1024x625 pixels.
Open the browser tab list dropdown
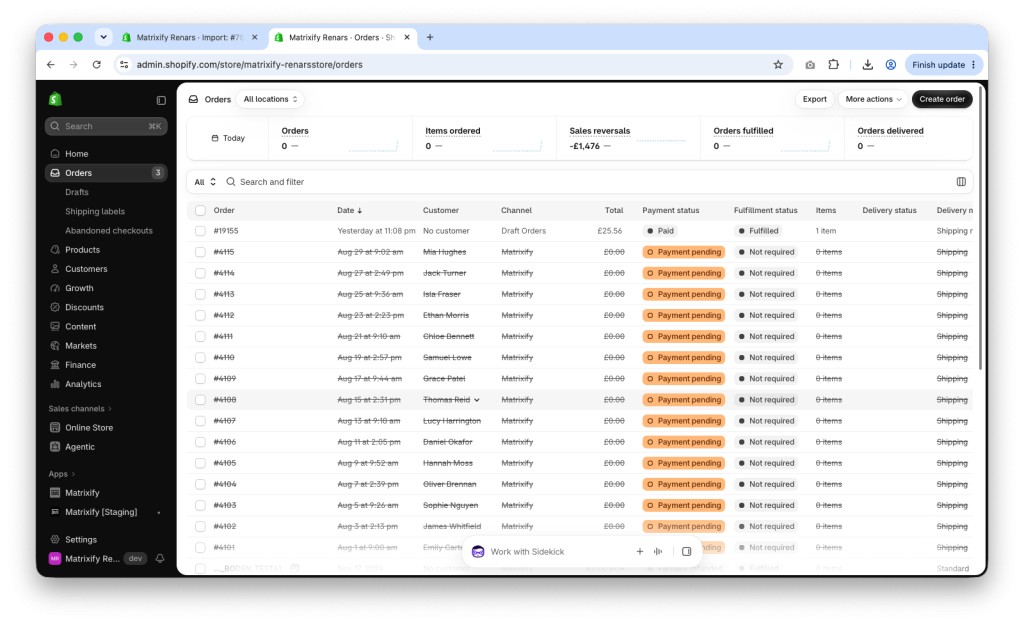coord(103,37)
